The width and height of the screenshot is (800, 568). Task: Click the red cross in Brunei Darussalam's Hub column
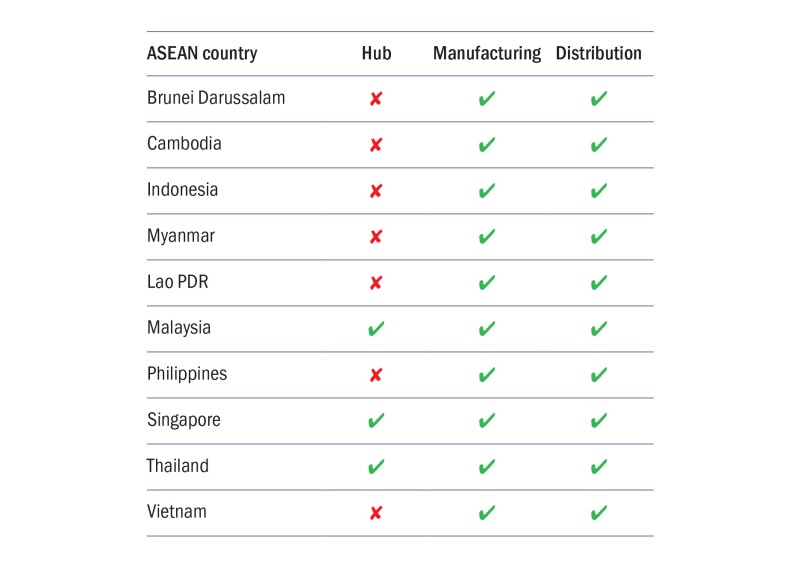pyautogui.click(x=376, y=99)
